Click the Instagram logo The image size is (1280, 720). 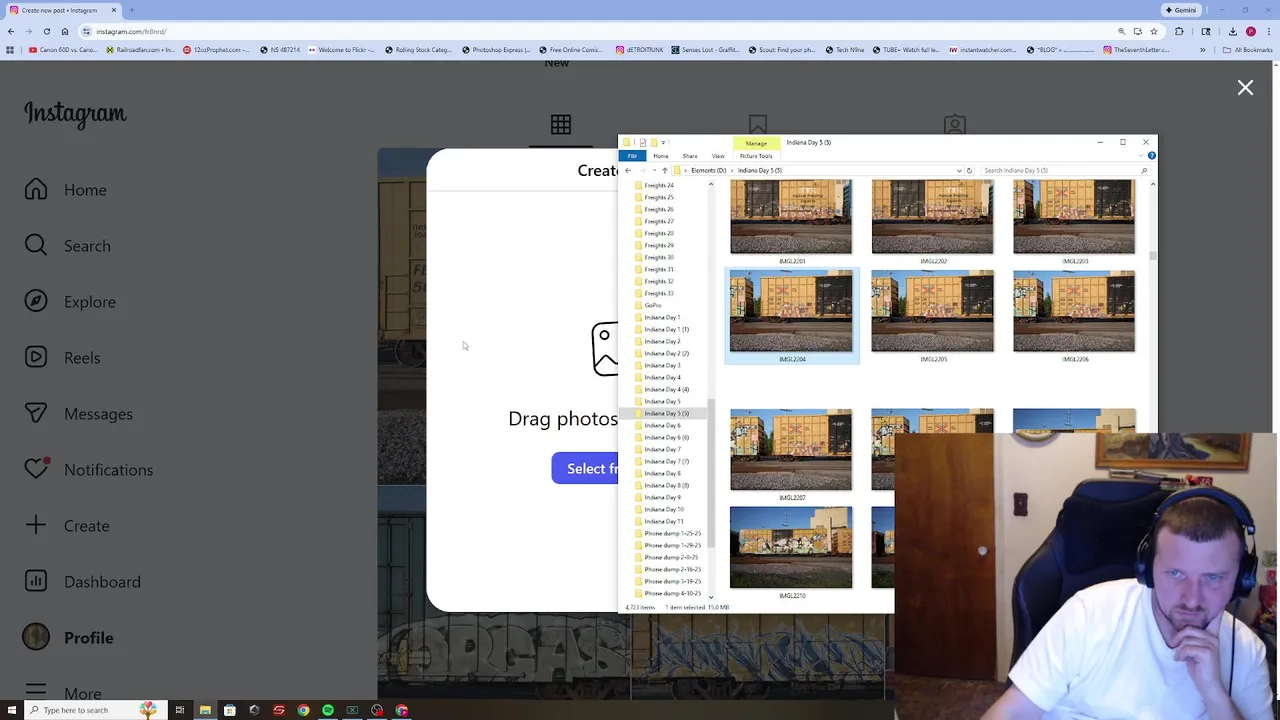[x=75, y=114]
